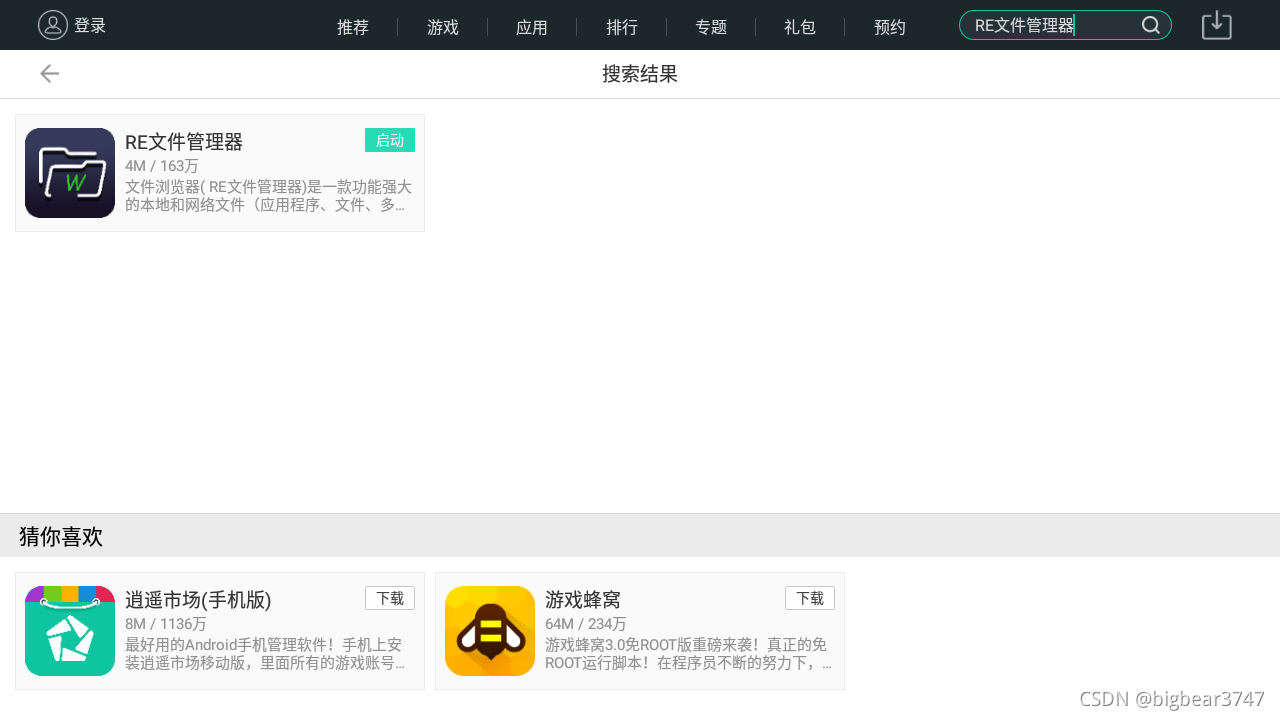1280x720 pixels.
Task: Download 游戏蜂窝 with the 下载 button
Action: [x=810, y=598]
